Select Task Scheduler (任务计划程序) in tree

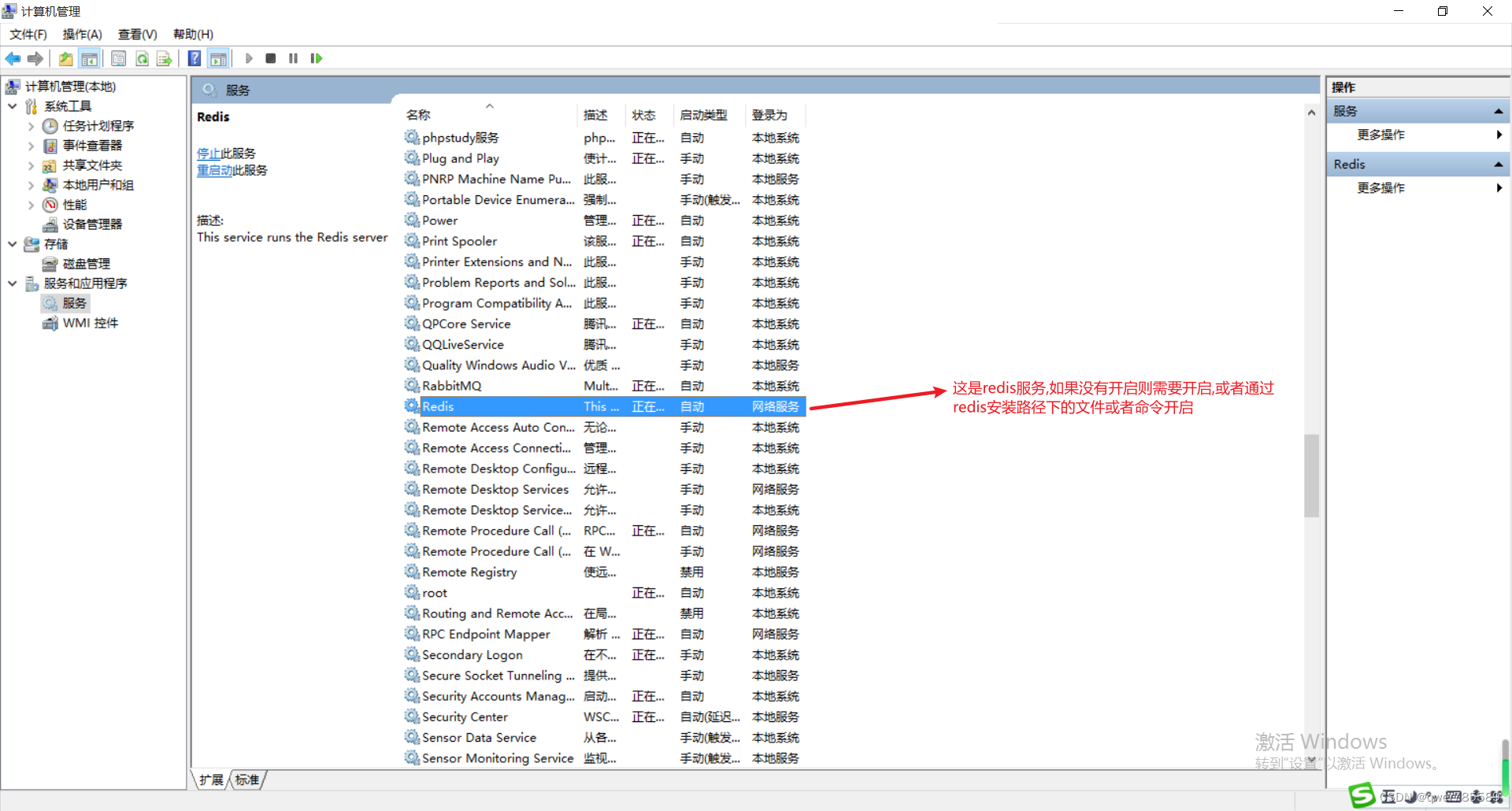pos(98,126)
